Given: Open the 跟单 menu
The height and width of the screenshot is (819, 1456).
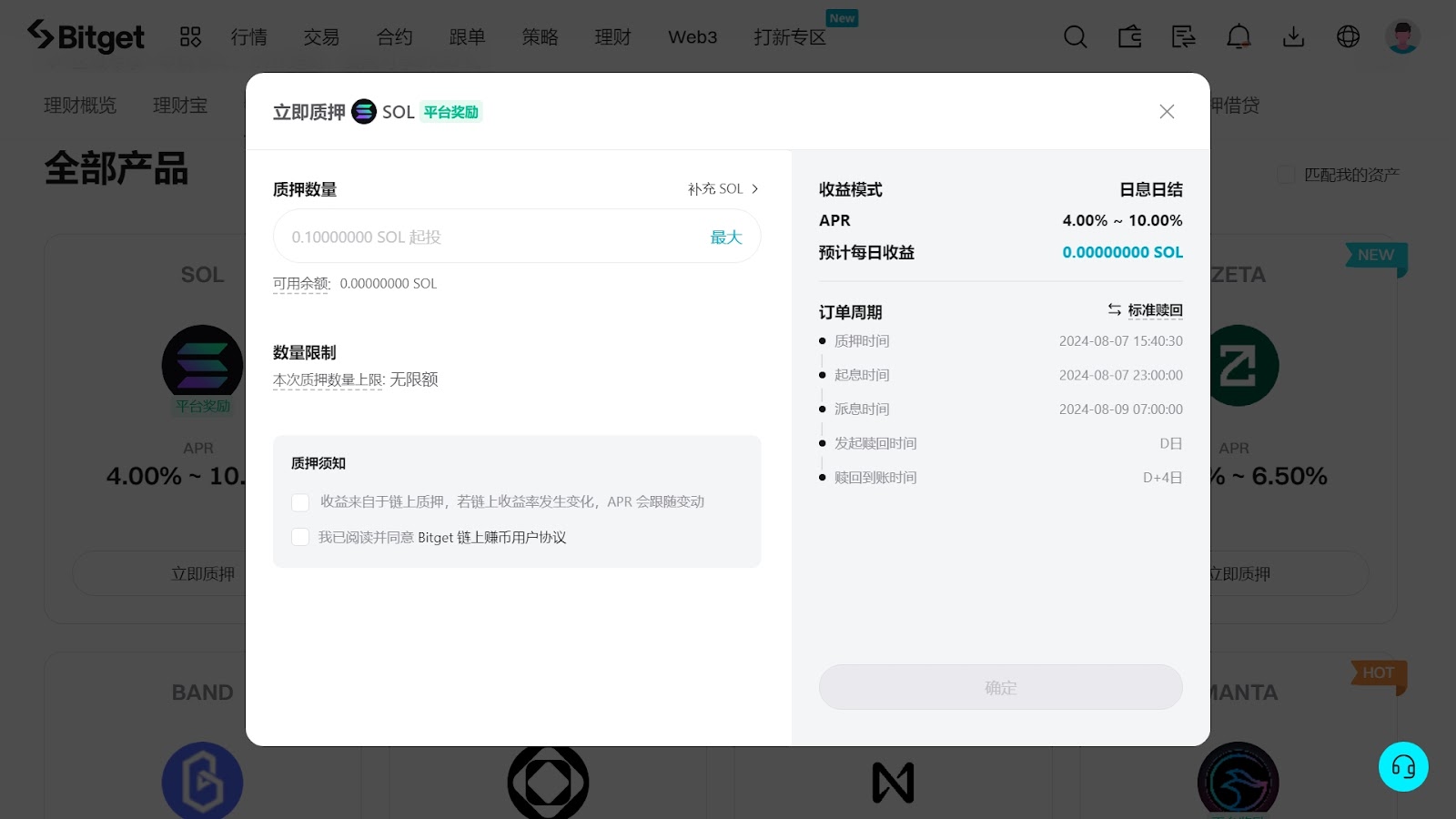Looking at the screenshot, I should coord(467,36).
